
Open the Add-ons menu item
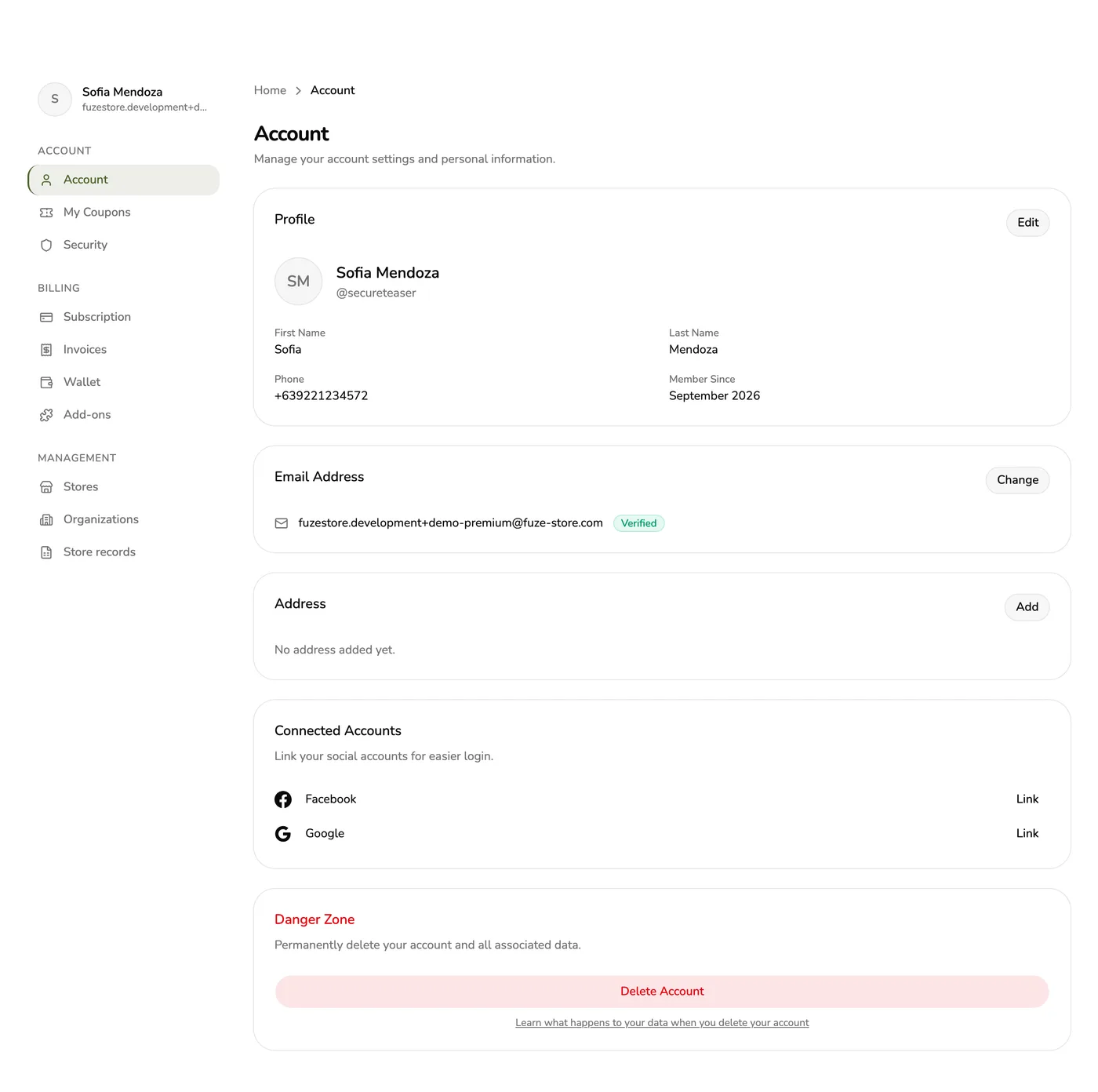(x=124, y=415)
